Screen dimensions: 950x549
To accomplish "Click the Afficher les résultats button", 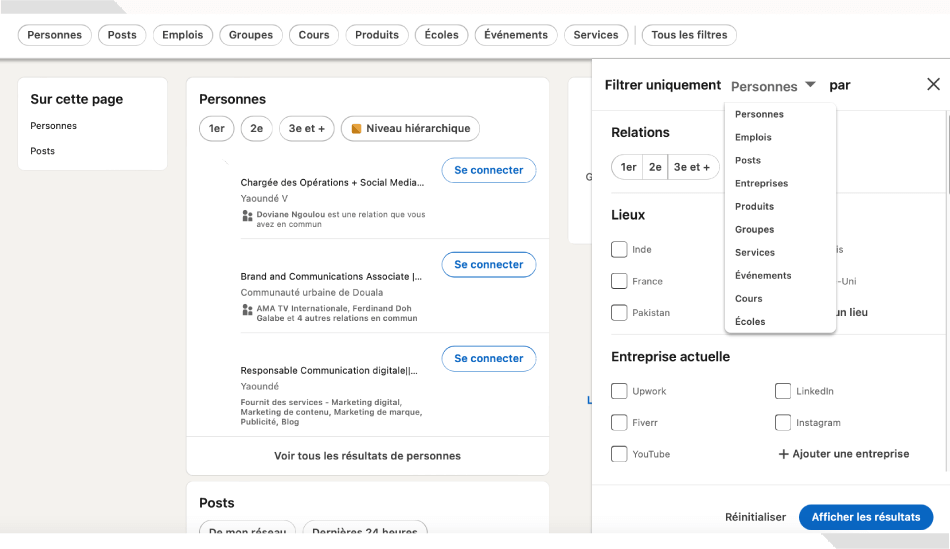I will [x=866, y=517].
